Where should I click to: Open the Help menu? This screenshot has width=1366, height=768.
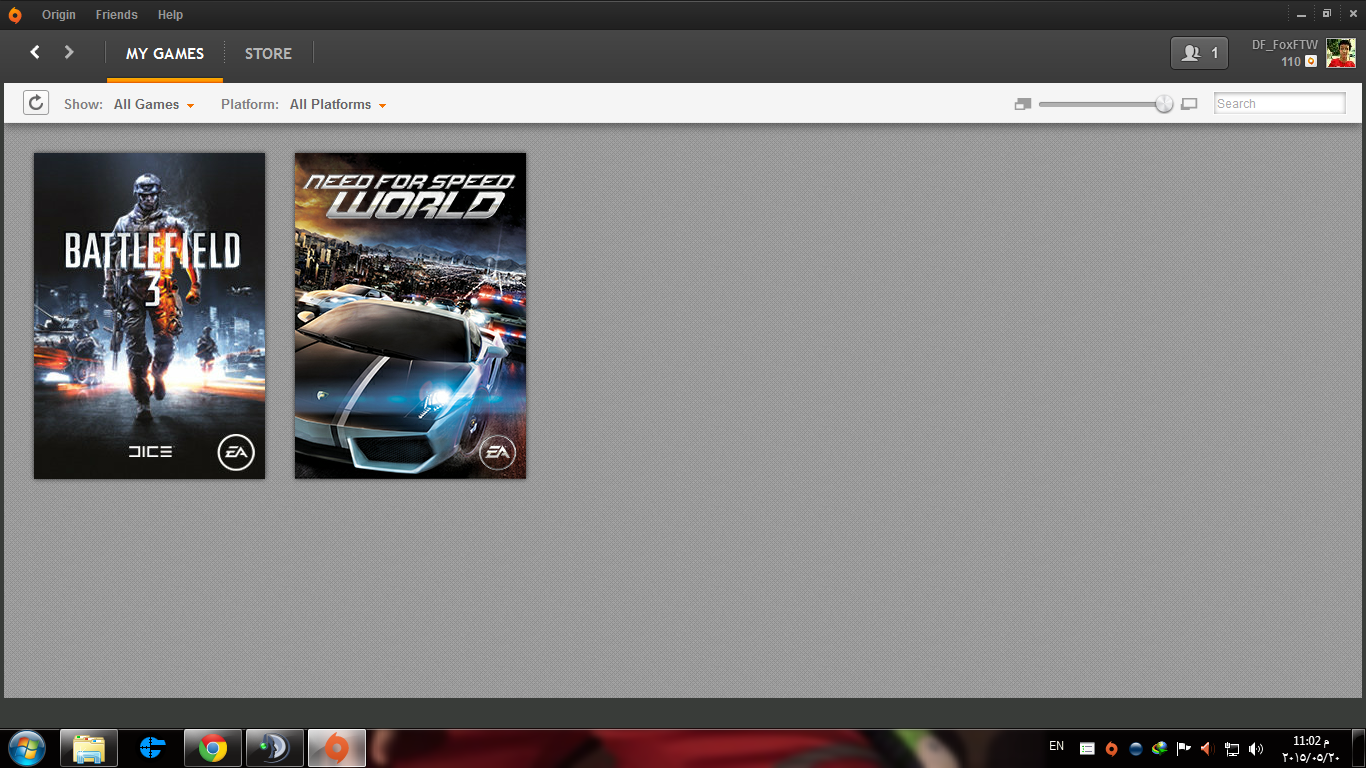tap(170, 15)
